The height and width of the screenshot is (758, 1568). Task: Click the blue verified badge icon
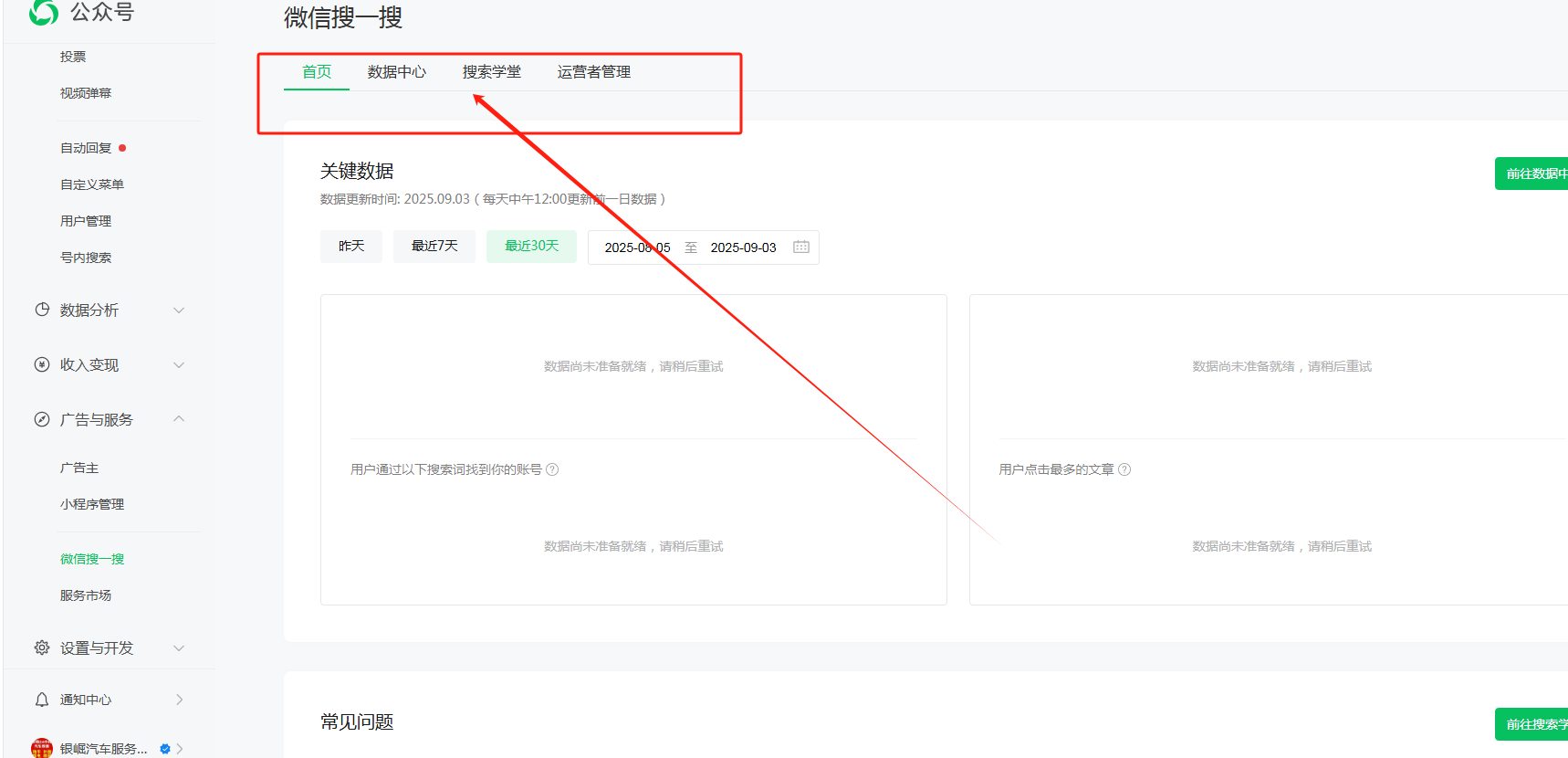tap(165, 749)
